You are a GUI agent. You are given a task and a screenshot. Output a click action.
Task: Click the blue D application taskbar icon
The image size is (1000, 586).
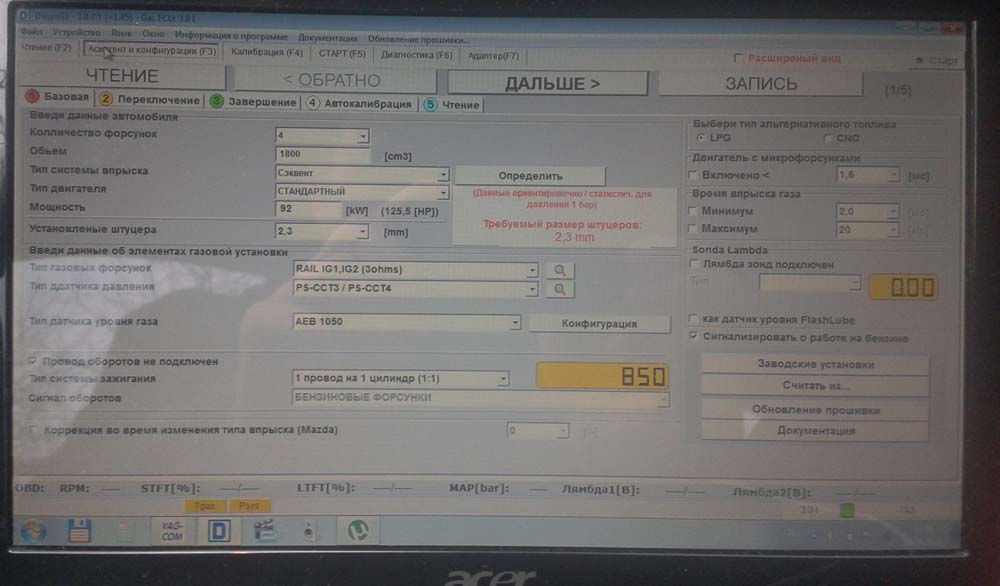pos(218,530)
